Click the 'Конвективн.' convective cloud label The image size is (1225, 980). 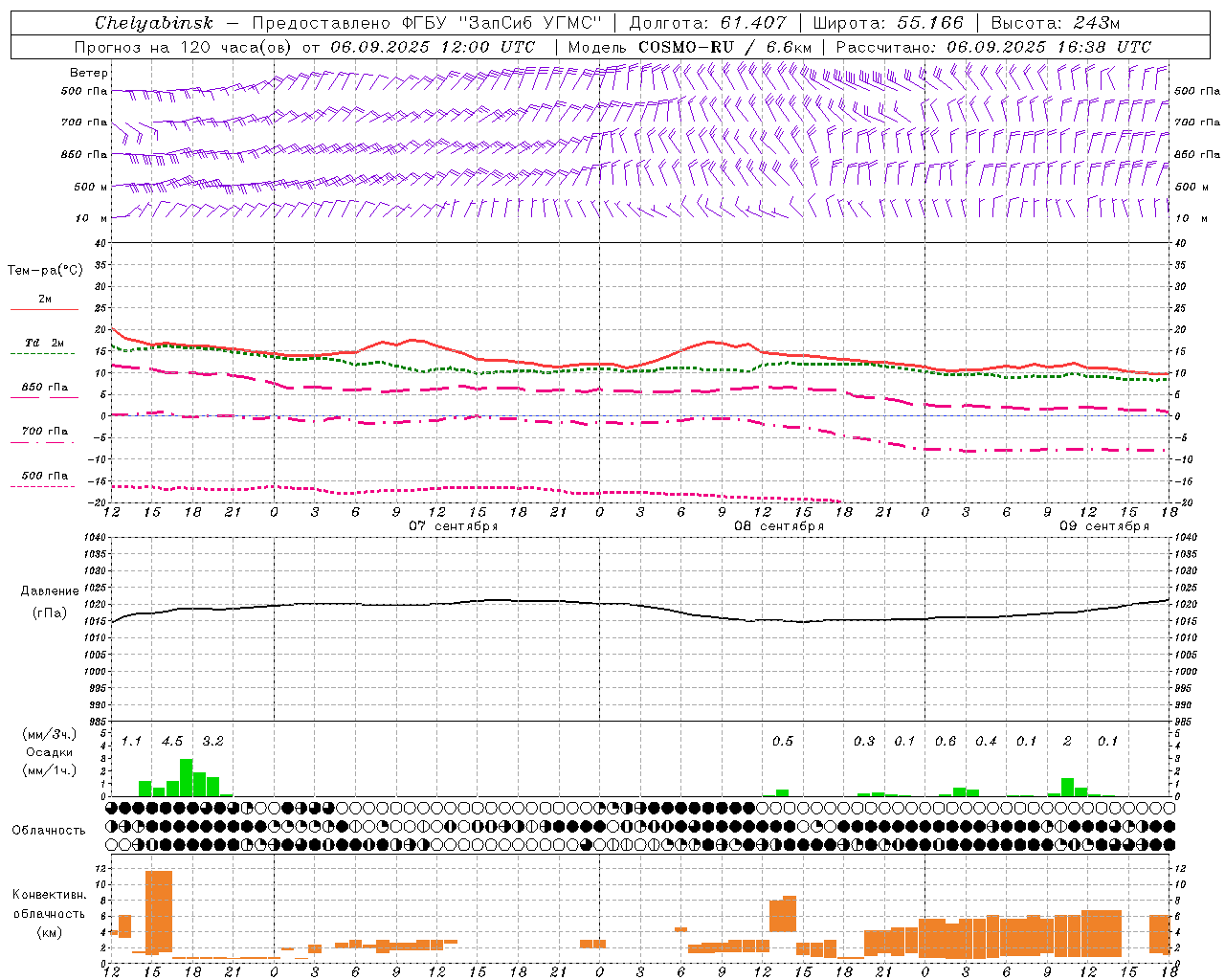click(49, 895)
